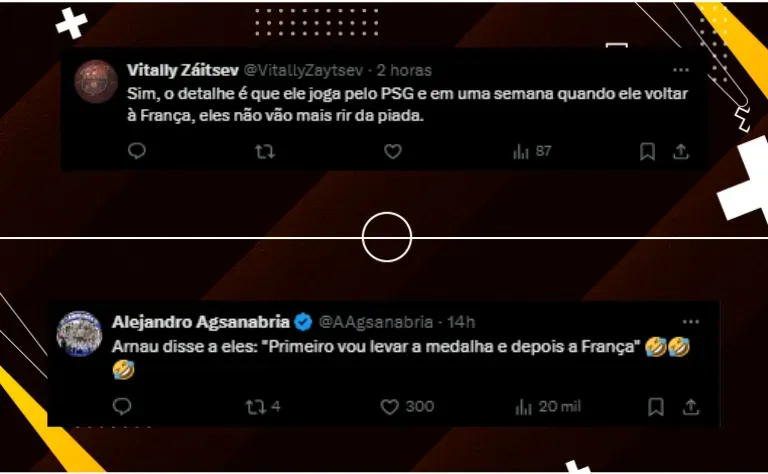The image size is (768, 474).
Task: Open Vitally Záitsev's profile picture
Action: (96, 81)
